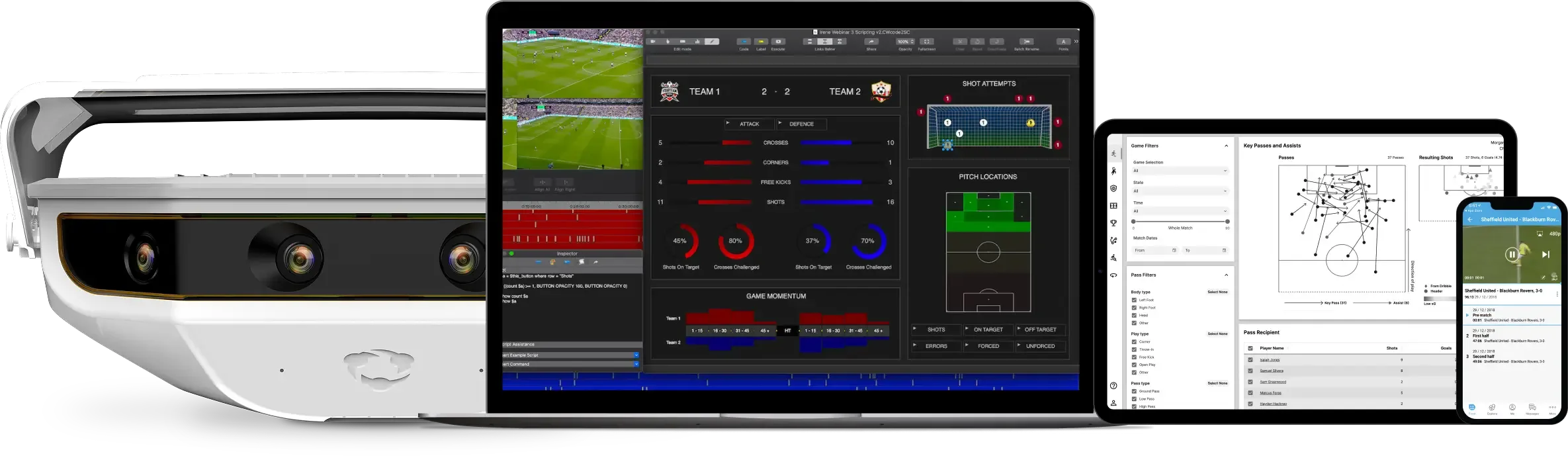Open the toolbar overflow chevrons on laptop

[x=1076, y=41]
